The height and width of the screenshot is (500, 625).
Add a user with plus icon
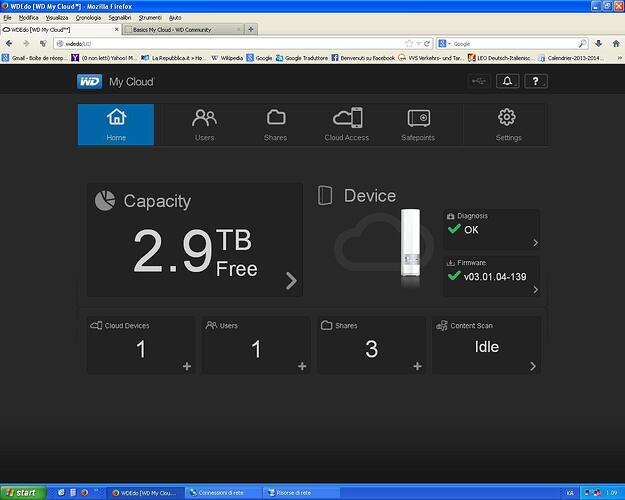pyautogui.click(x=302, y=366)
